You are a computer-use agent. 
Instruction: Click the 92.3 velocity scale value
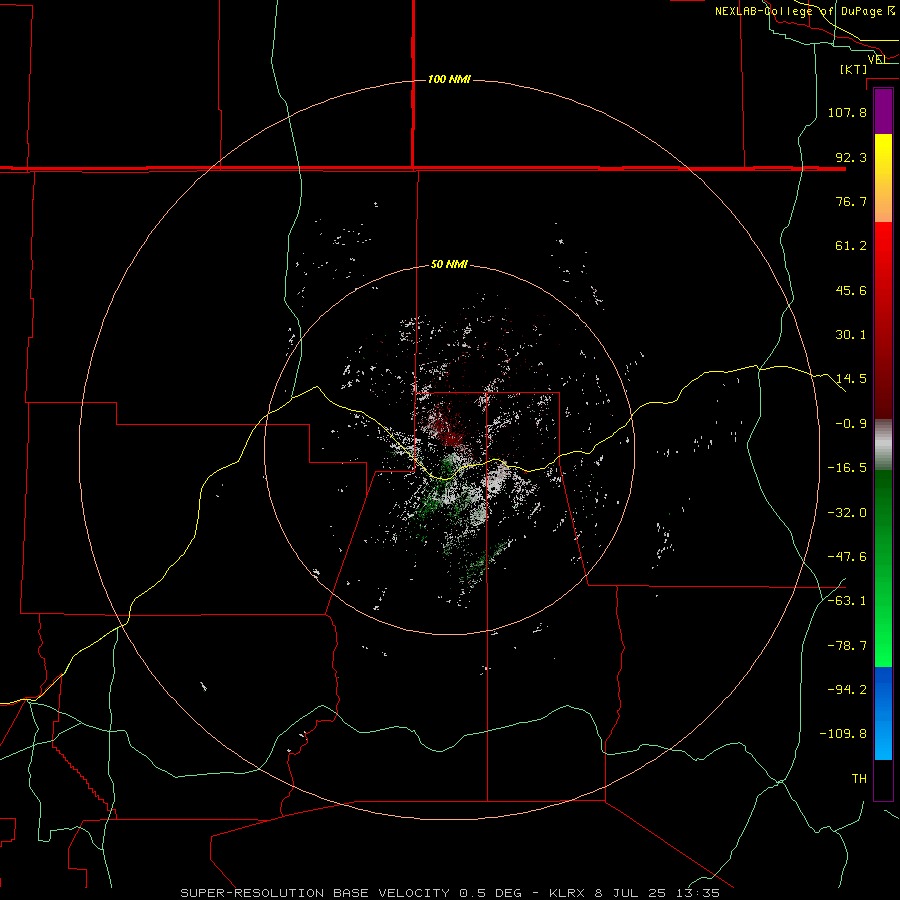point(851,157)
